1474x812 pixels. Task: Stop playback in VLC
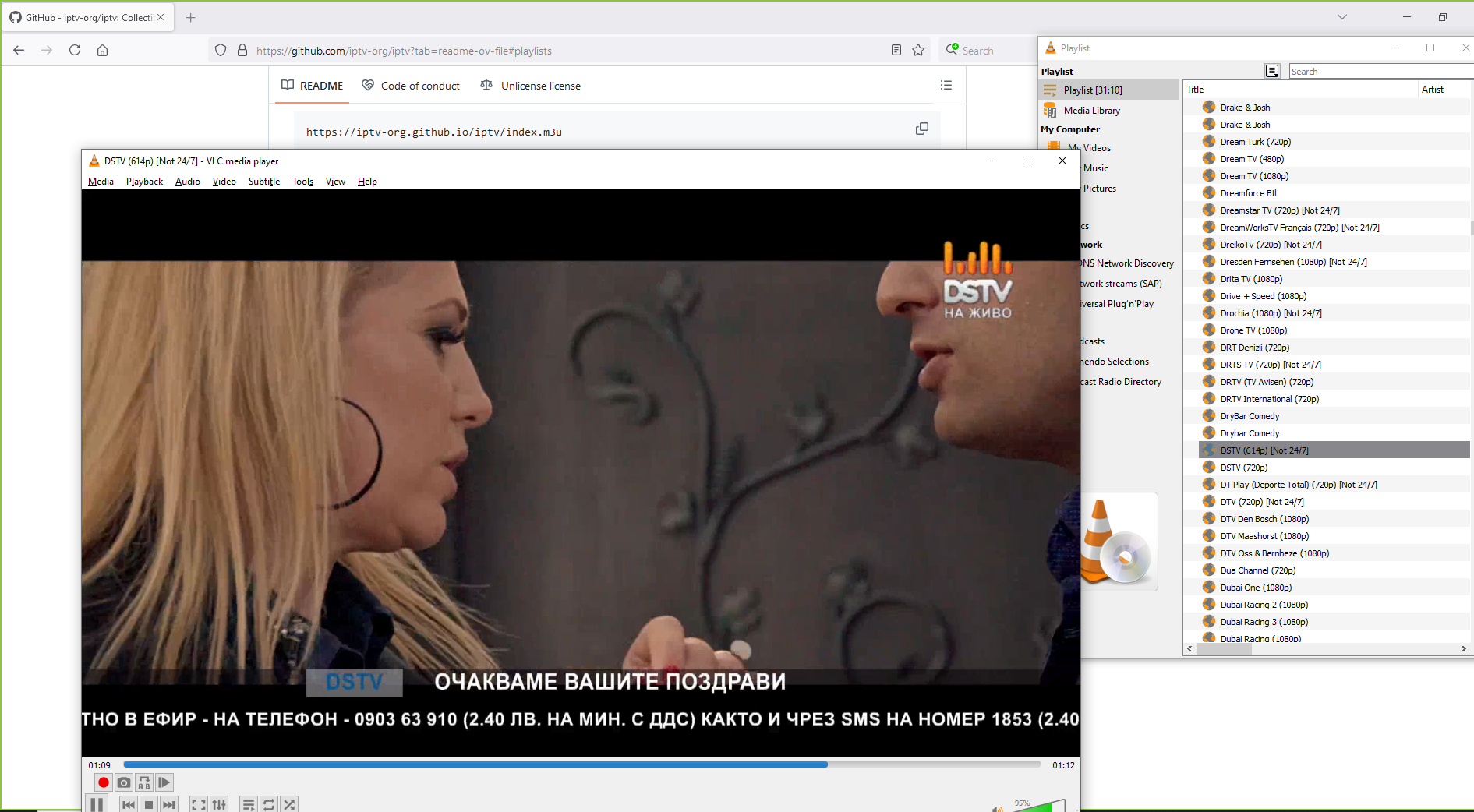(x=149, y=804)
